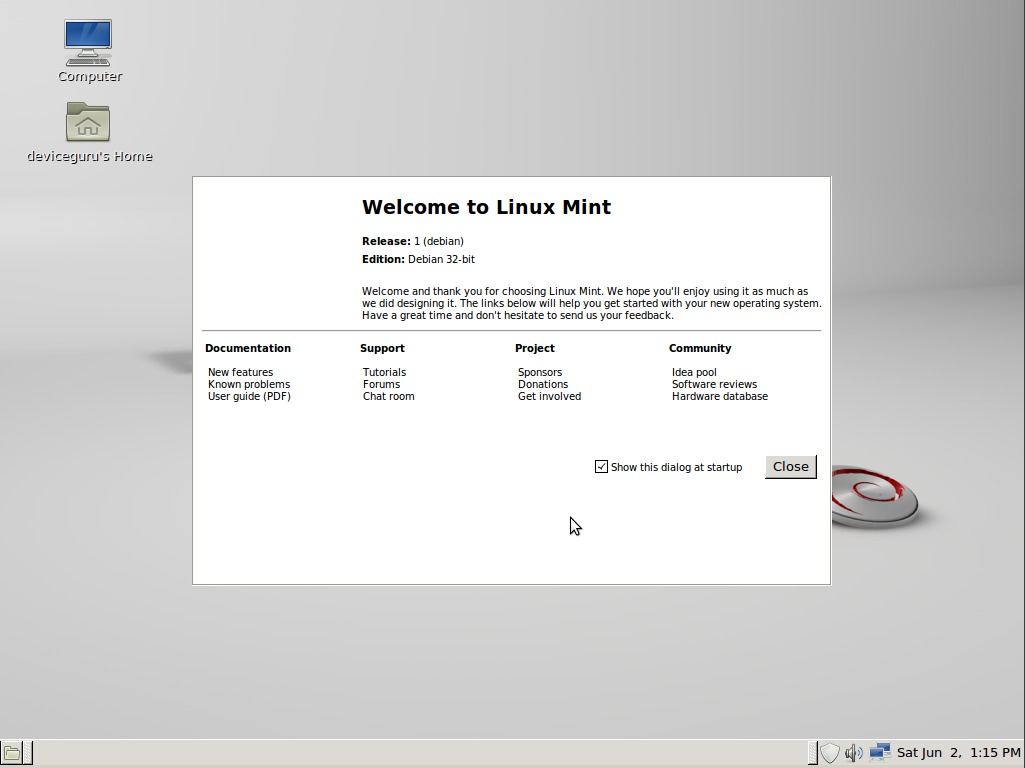Click the clock showing Sat Jun 2, 1:15 PM
The height and width of the screenshot is (768, 1025).
(958, 753)
